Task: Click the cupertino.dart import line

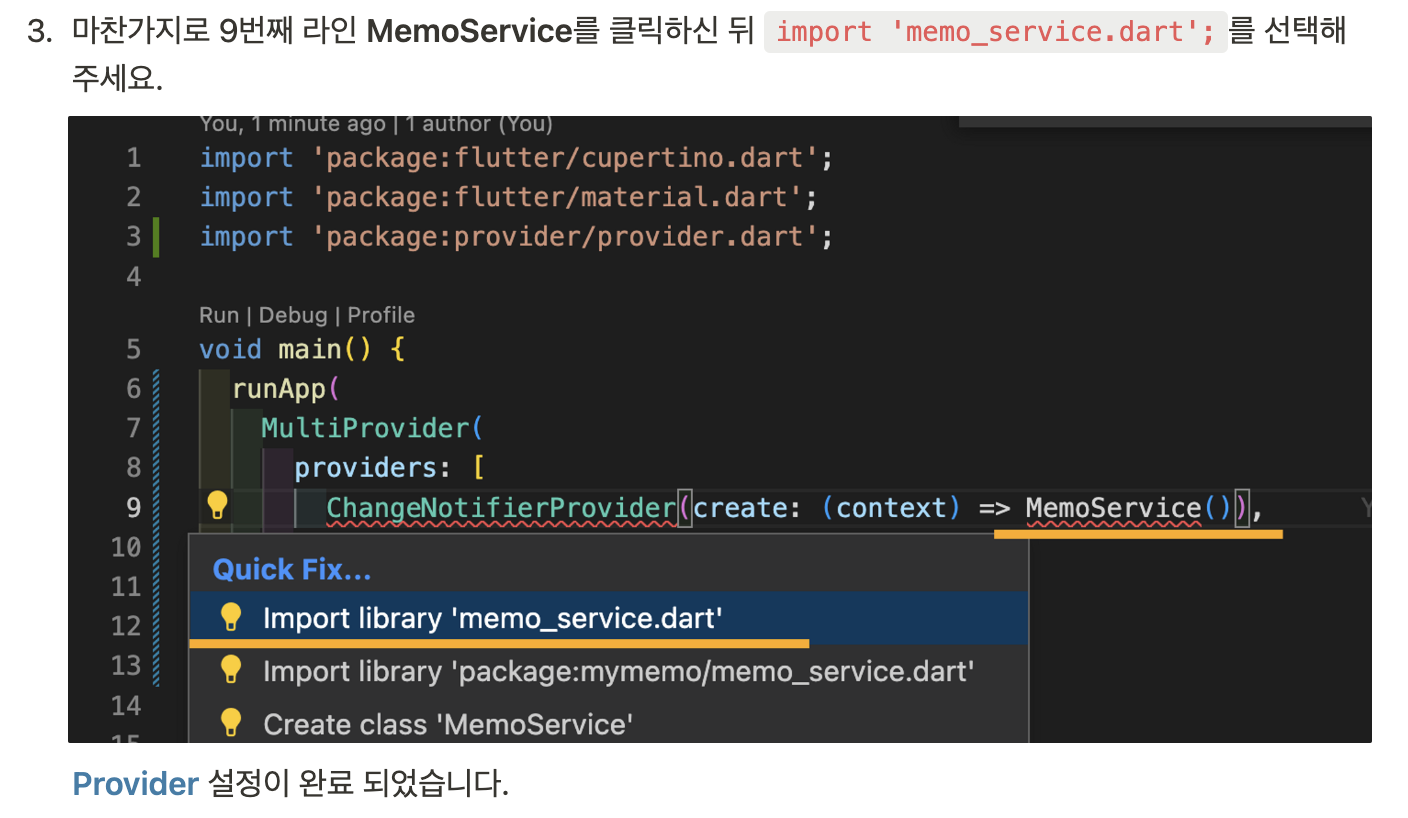Action: click(517, 158)
